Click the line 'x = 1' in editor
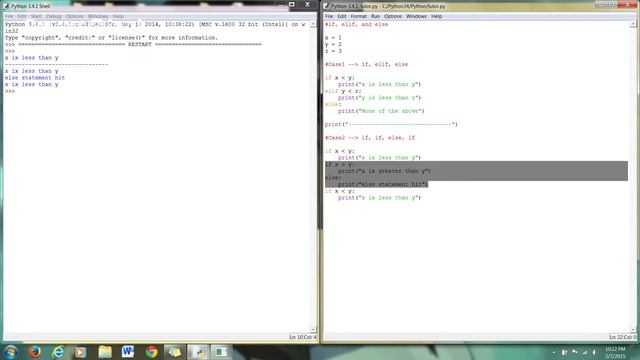The image size is (640, 360). 333,38
